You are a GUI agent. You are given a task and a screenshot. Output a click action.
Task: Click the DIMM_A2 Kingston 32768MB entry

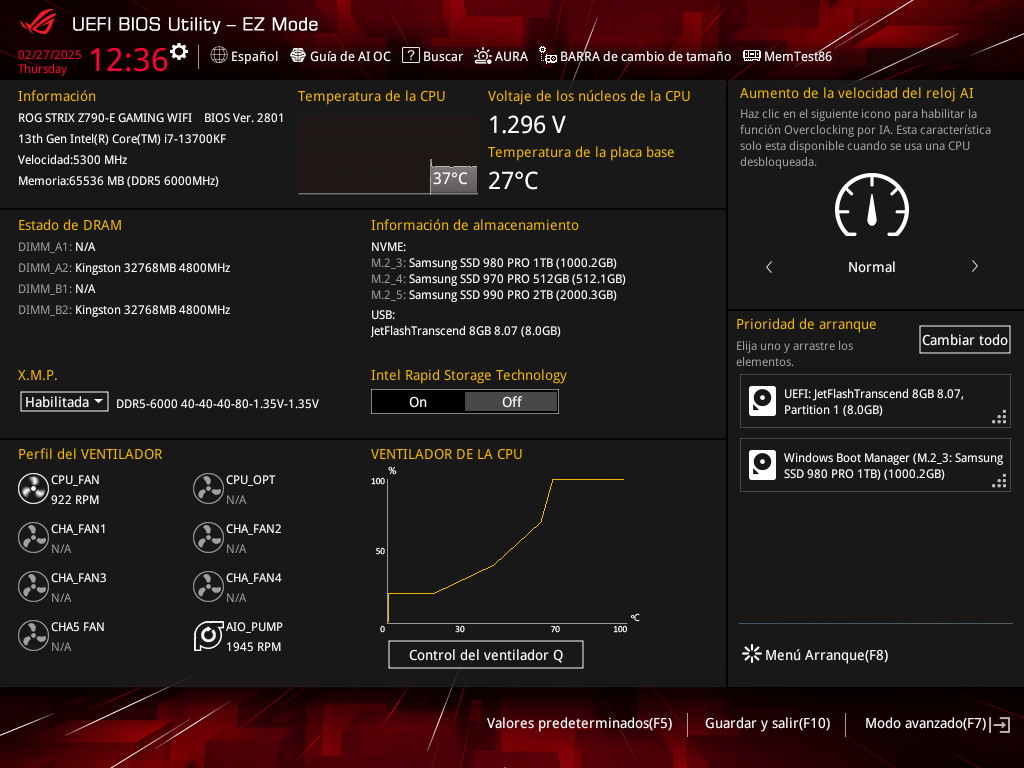(x=124, y=268)
